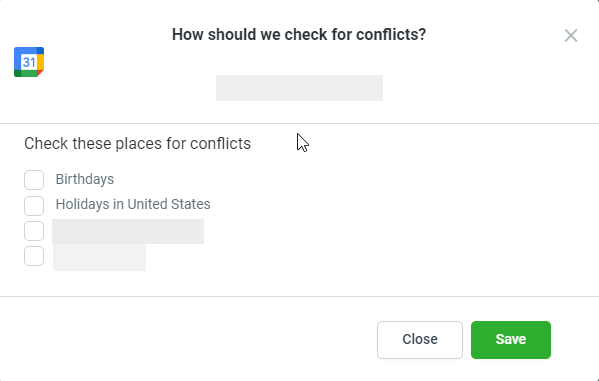
Task: Click the 31 numeral inside the calendar icon
Action: click(29, 62)
